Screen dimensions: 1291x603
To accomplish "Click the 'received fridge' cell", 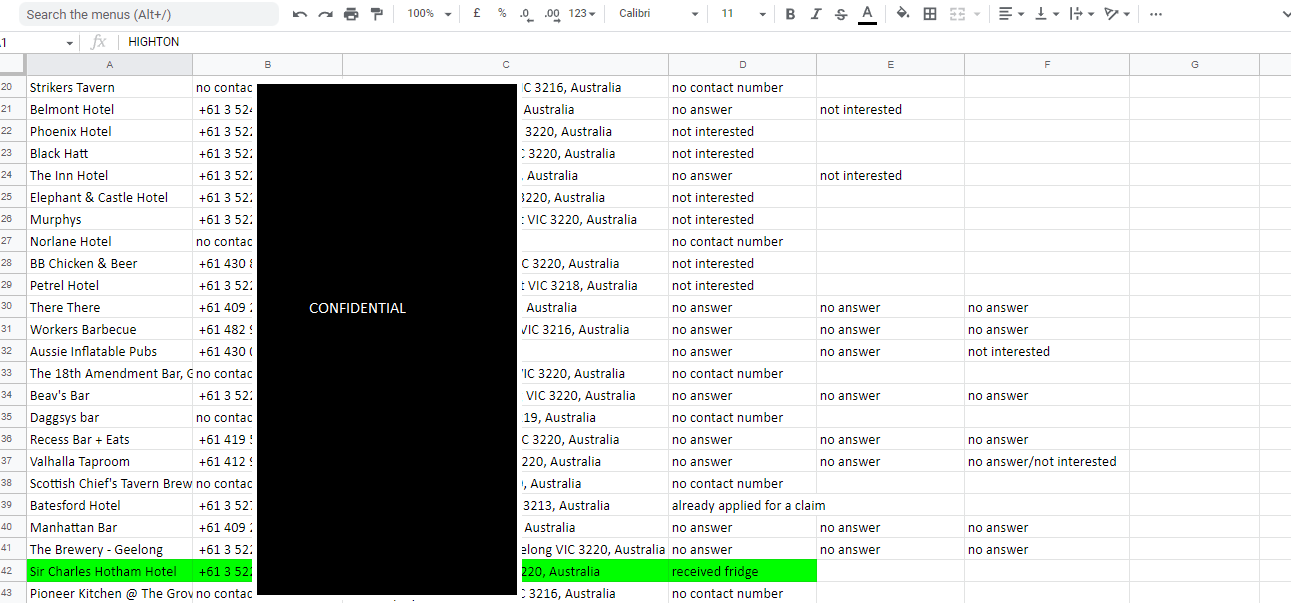I will [743, 571].
